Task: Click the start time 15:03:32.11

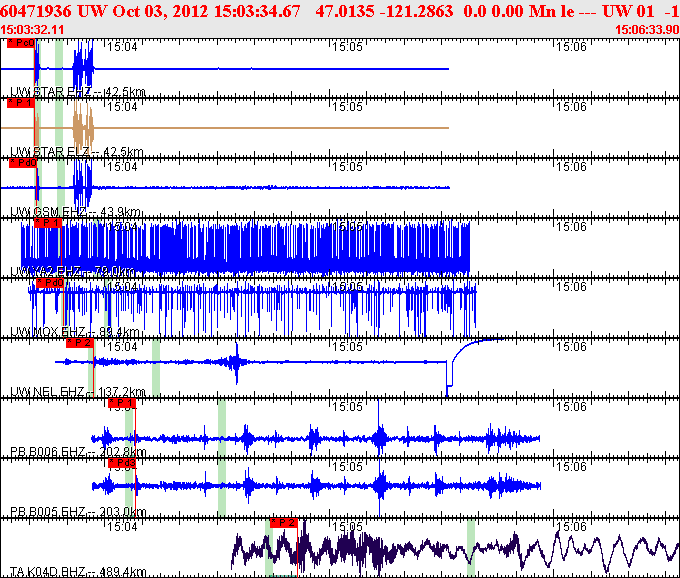Action: pyautogui.click(x=32, y=29)
